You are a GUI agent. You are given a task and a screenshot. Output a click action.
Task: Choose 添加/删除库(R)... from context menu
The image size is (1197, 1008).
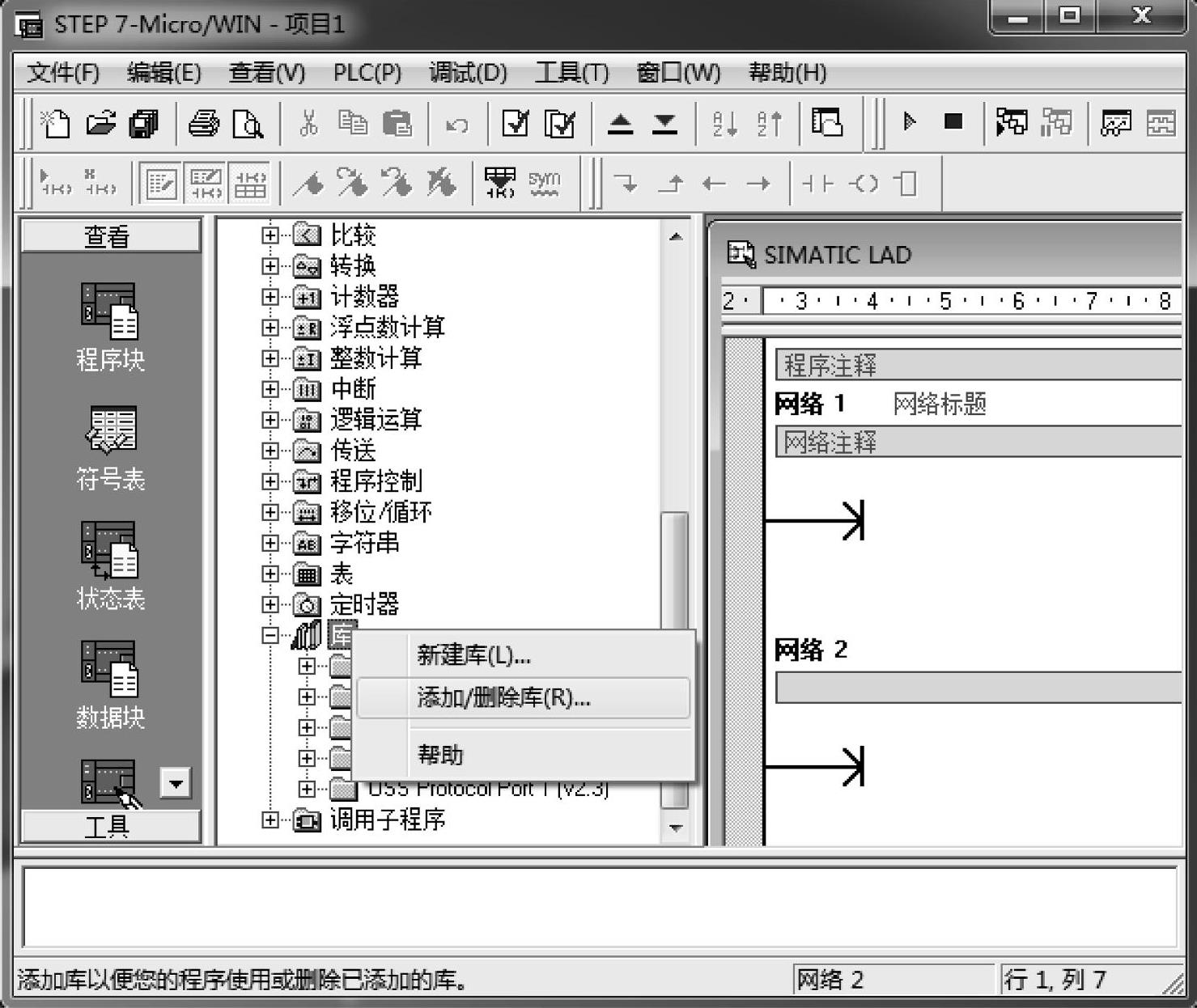(x=523, y=697)
